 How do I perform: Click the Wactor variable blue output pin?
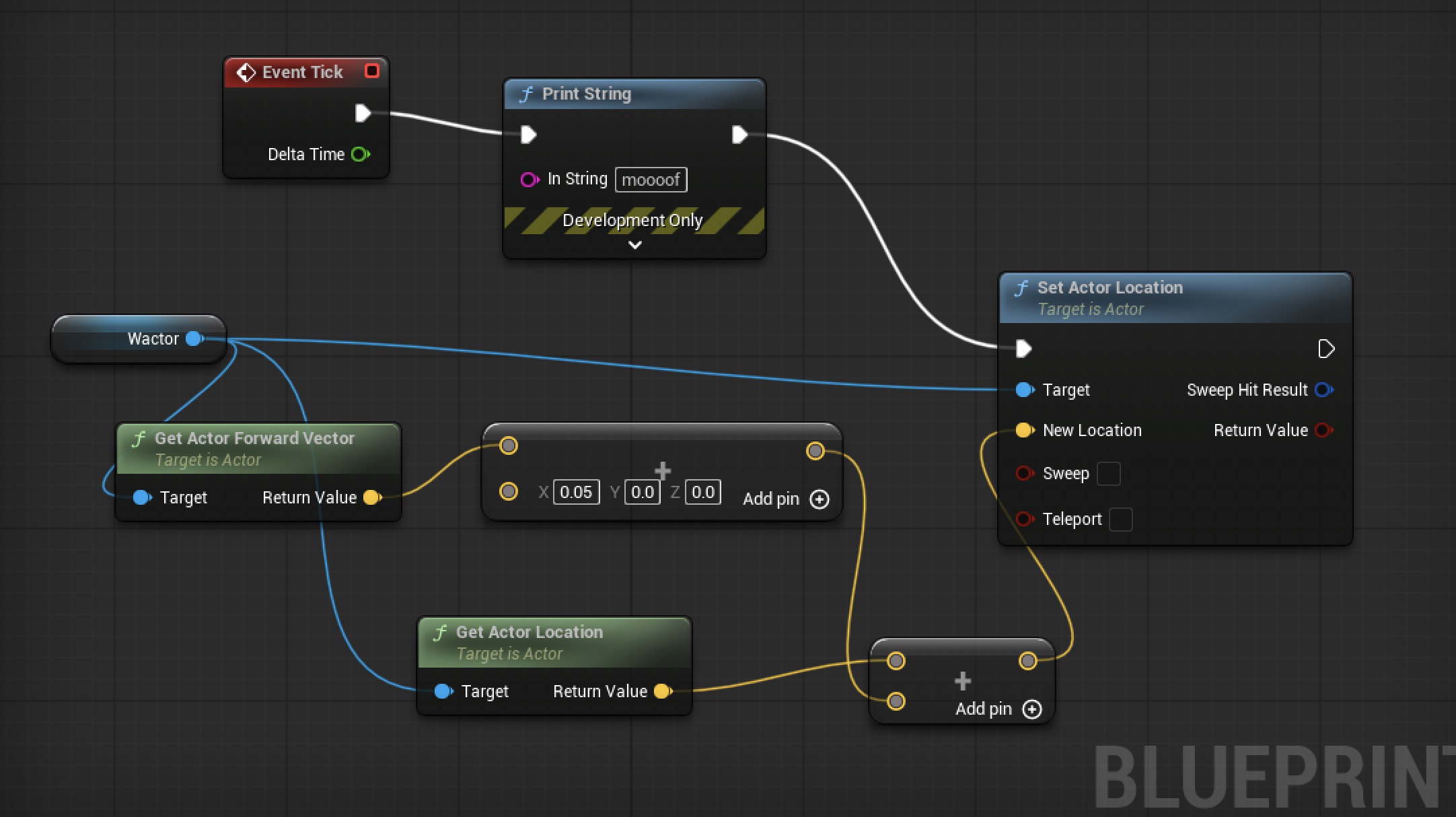194,339
